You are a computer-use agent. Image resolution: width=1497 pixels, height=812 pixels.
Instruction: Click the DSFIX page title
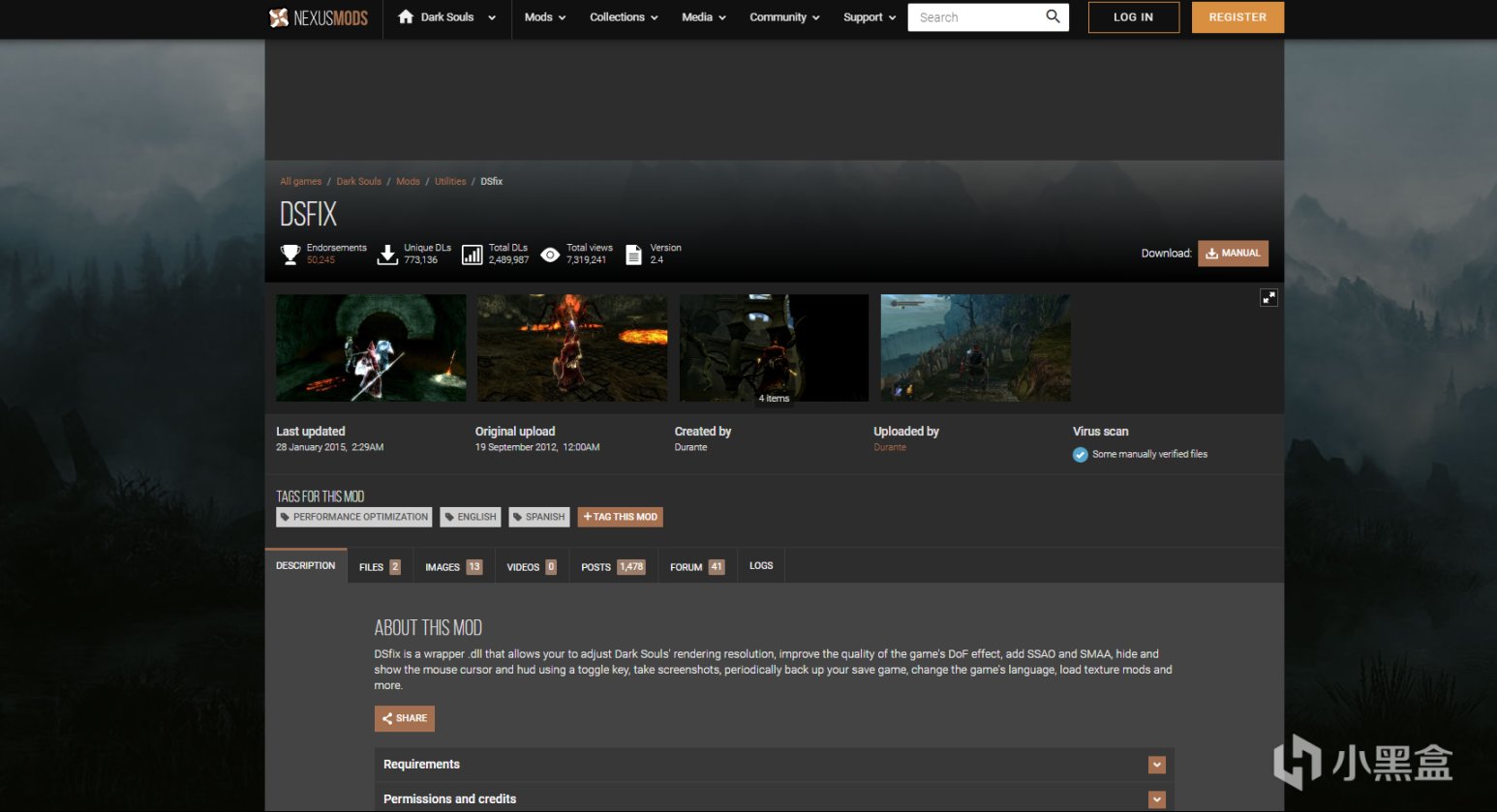(x=309, y=214)
